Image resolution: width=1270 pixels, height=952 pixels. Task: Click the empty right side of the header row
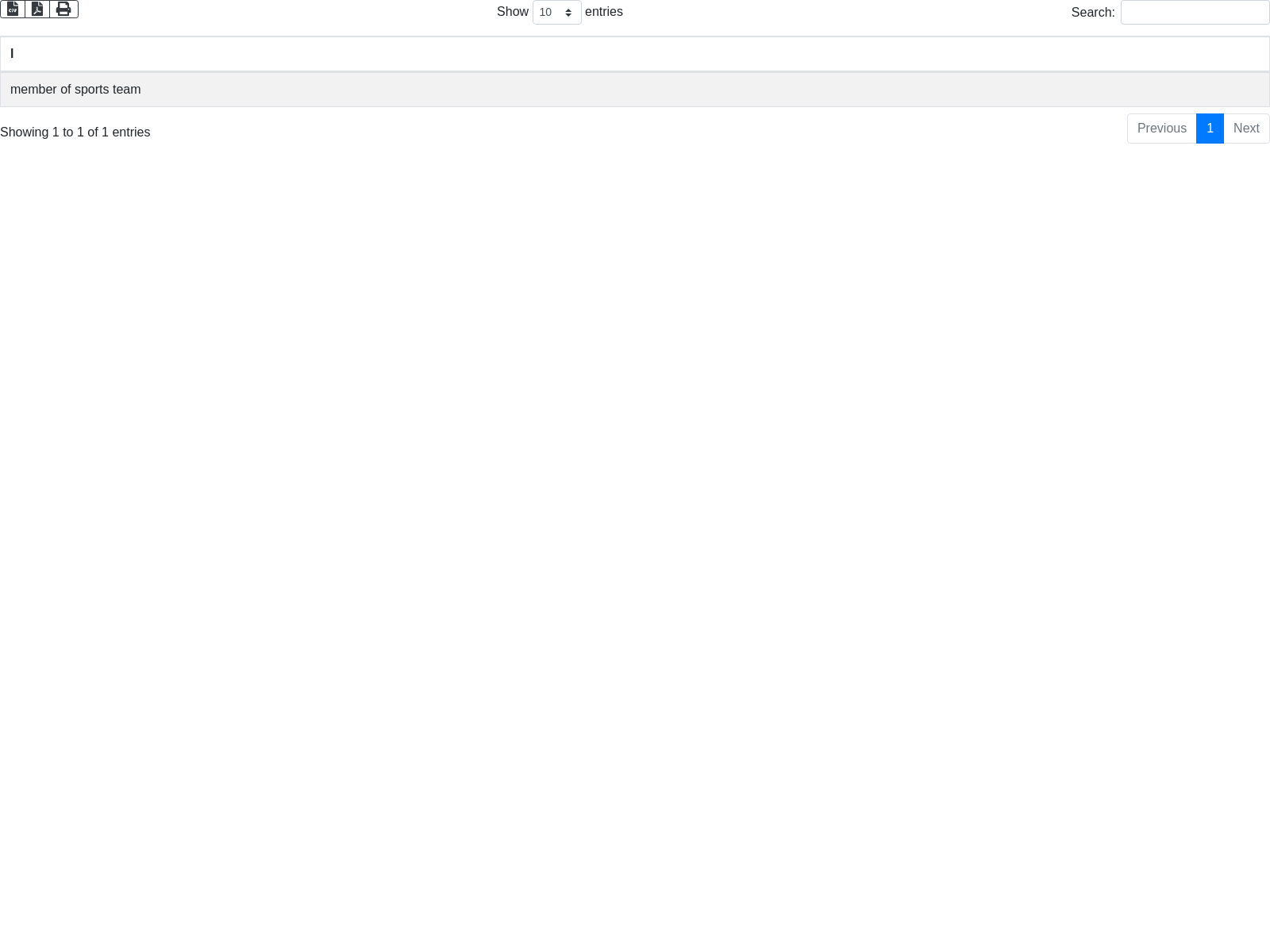952,54
